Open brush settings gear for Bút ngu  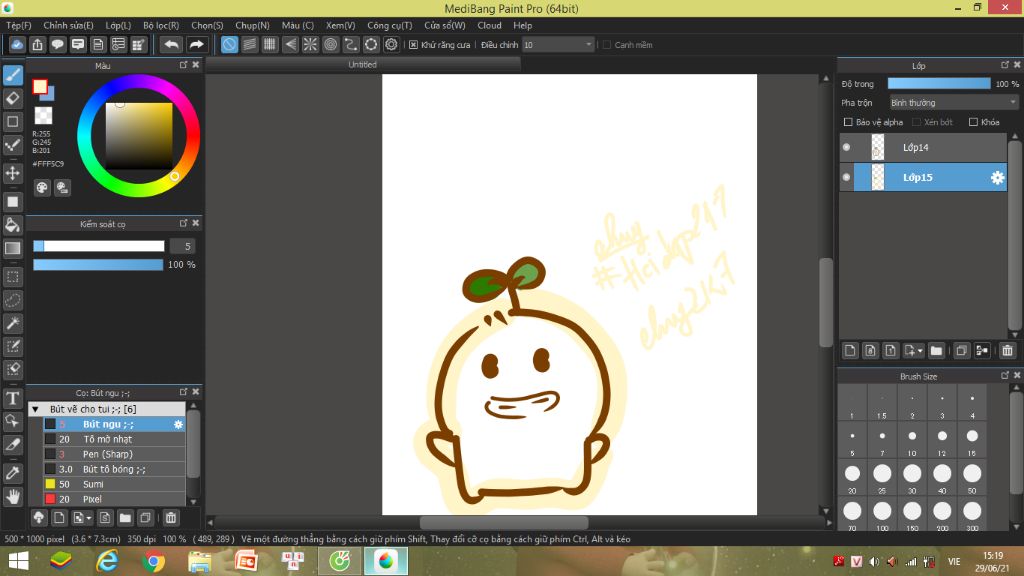(x=178, y=424)
